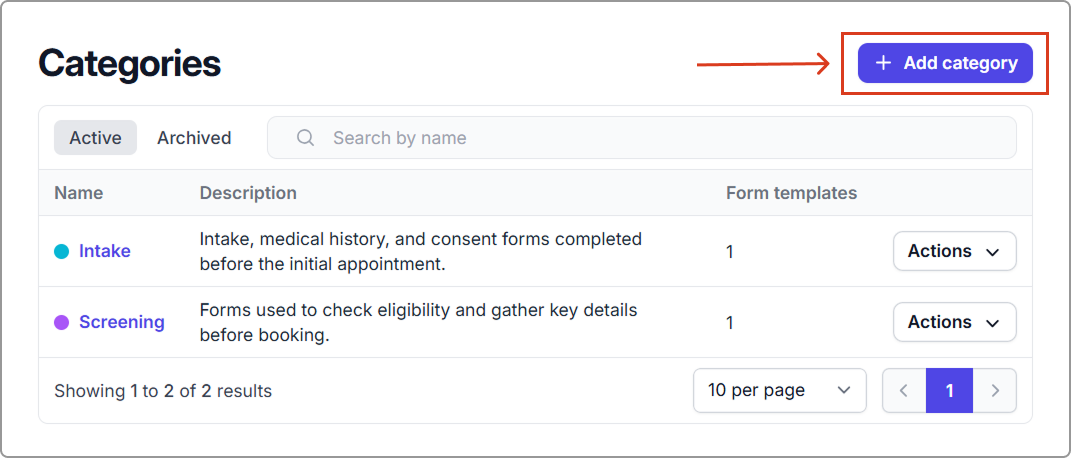Click the Name column header
The height and width of the screenshot is (458, 1071).
(79, 193)
